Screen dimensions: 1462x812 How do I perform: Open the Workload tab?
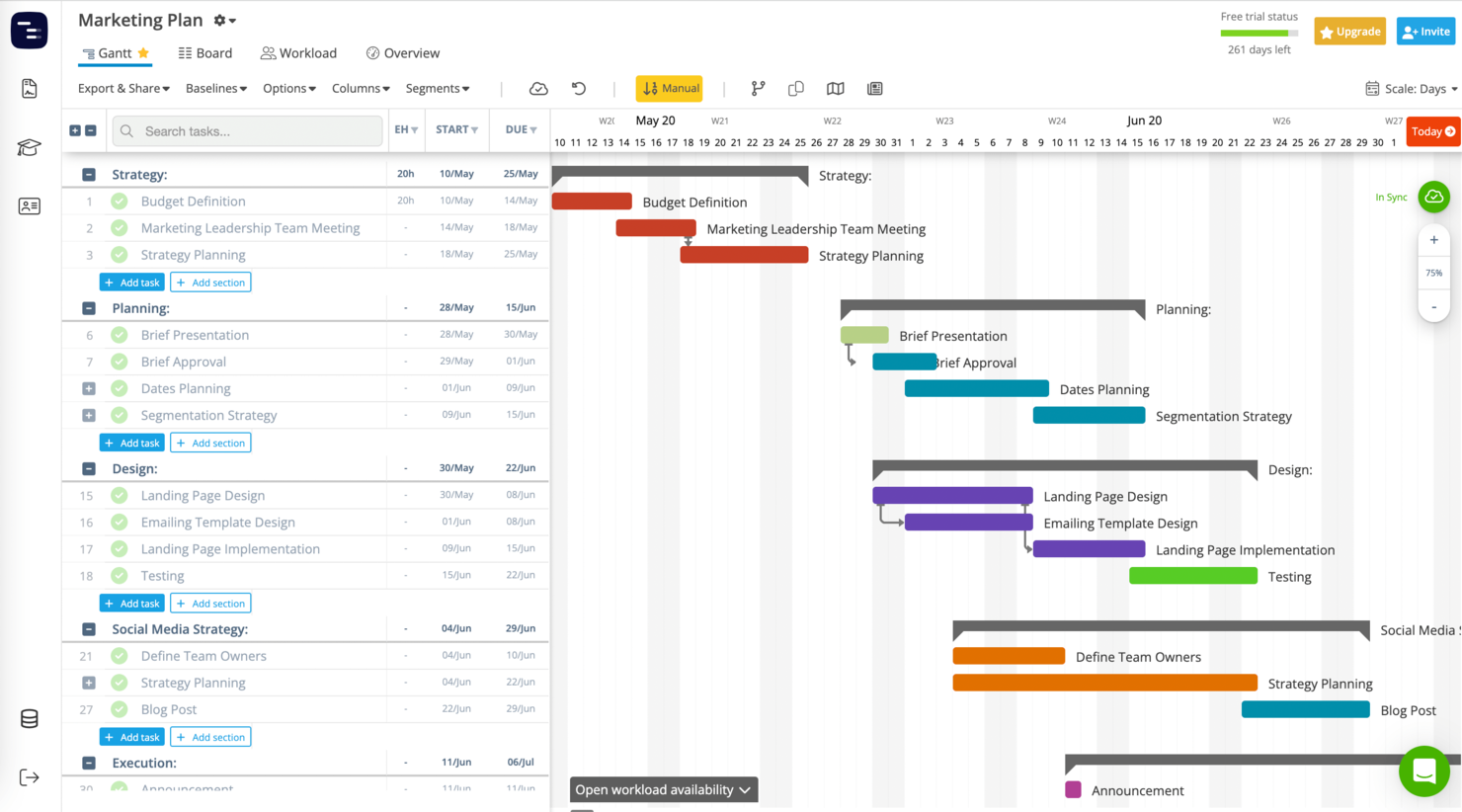coord(298,52)
